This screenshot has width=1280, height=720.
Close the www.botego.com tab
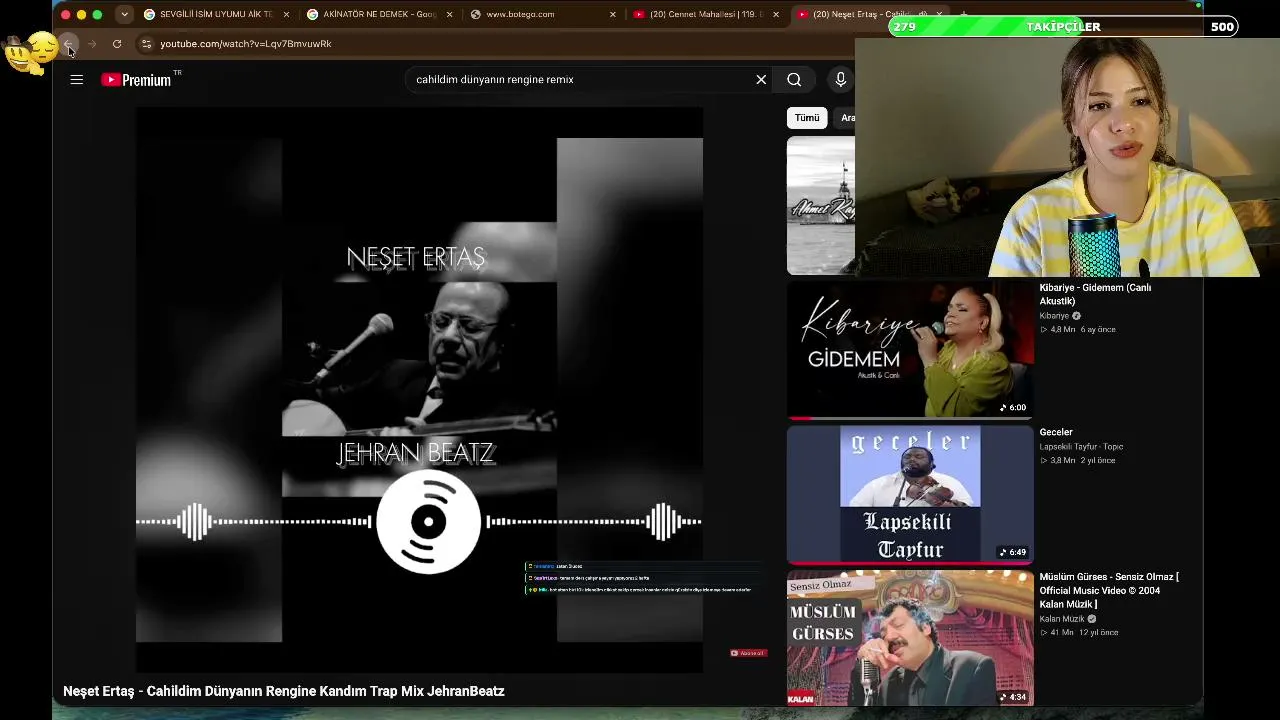613,15
